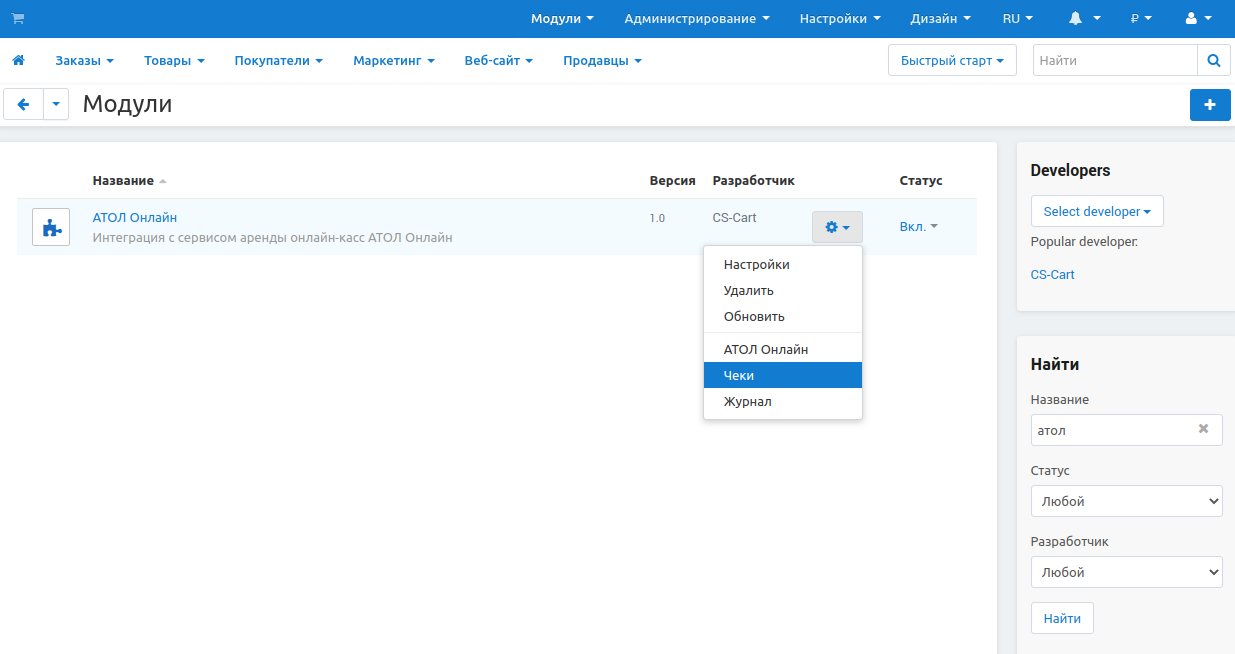Screen dimensions: 1235x654
Task: Click the АТОЛ Онлайн puzzle module icon
Action: click(51, 227)
